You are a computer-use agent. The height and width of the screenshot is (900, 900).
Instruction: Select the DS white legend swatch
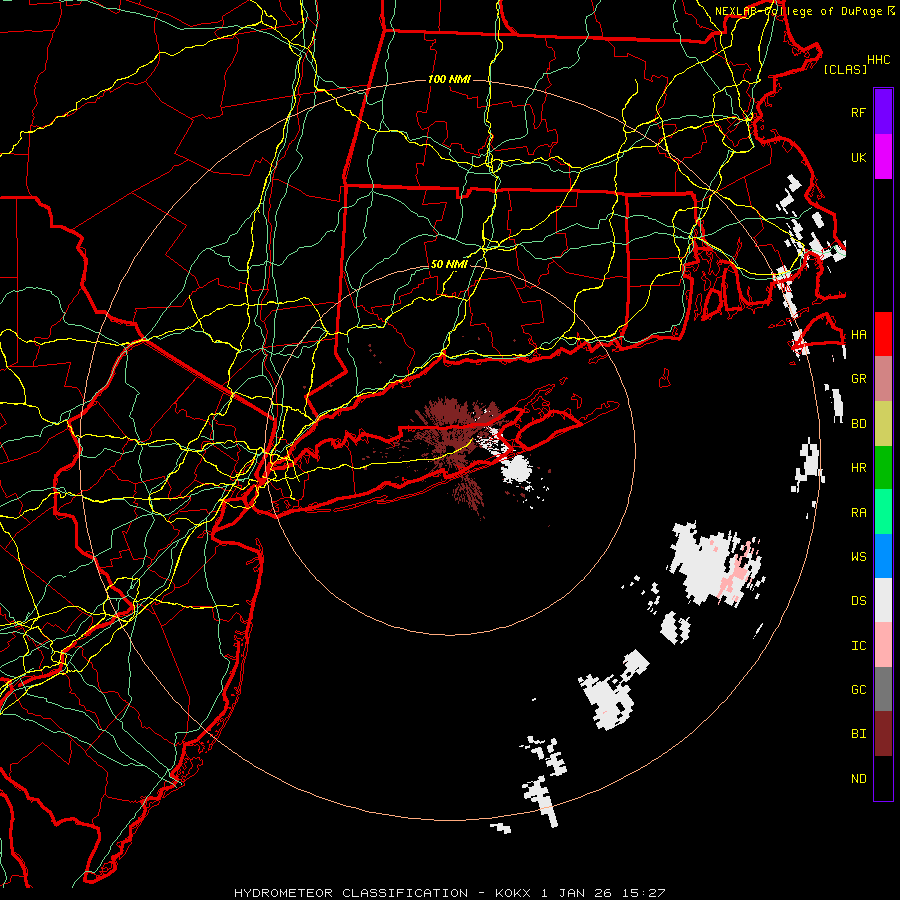(x=883, y=600)
